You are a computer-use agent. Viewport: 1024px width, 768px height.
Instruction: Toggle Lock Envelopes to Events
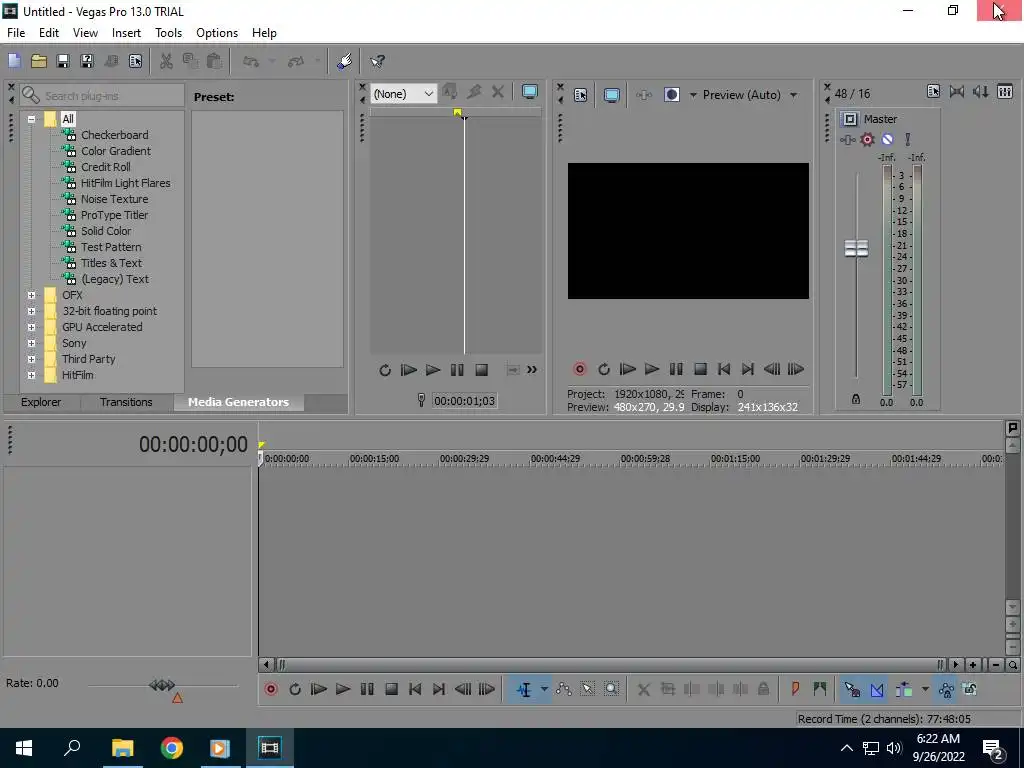(946, 689)
